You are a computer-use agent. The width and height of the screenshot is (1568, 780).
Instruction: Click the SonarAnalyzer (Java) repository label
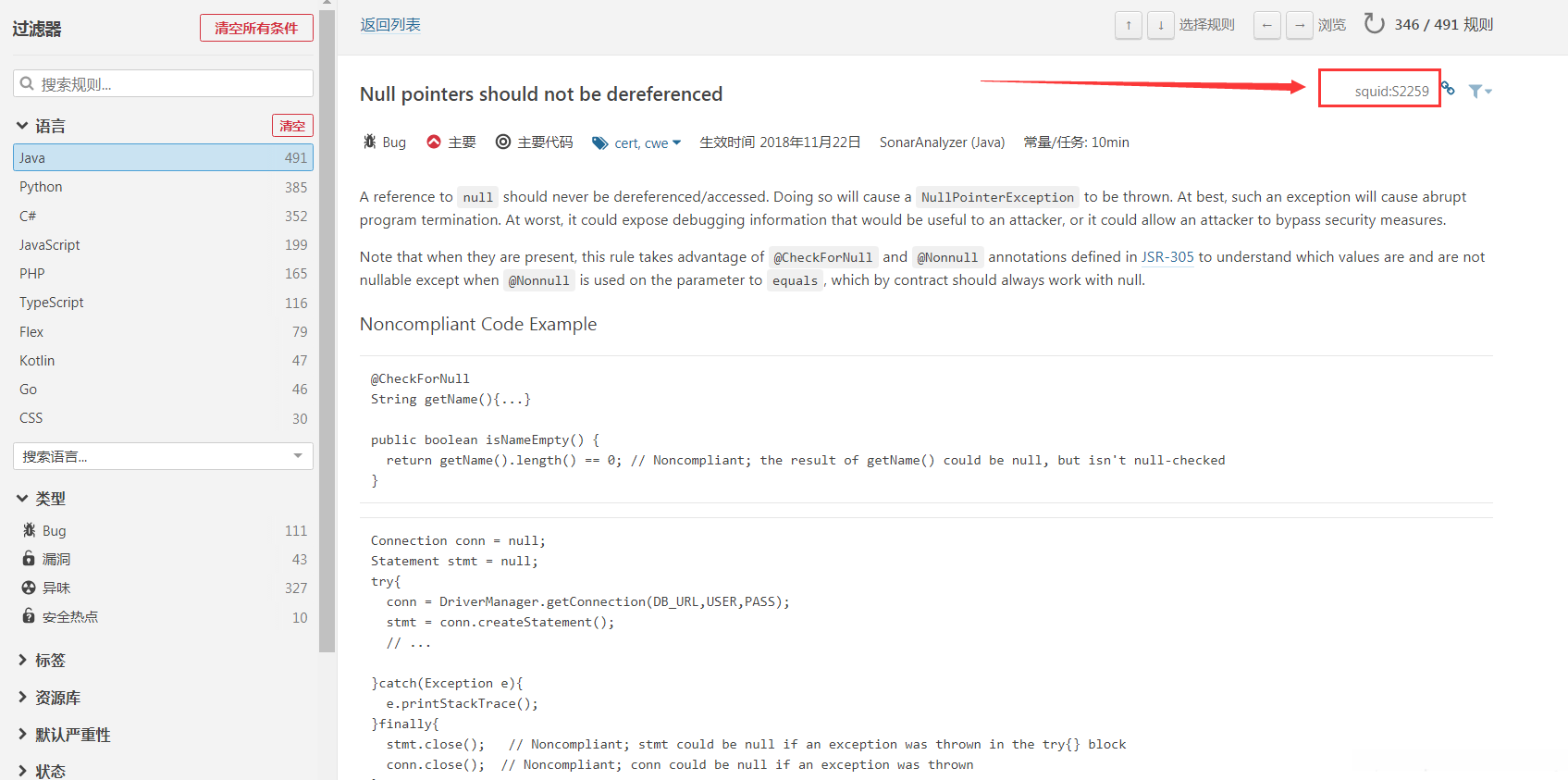point(942,142)
